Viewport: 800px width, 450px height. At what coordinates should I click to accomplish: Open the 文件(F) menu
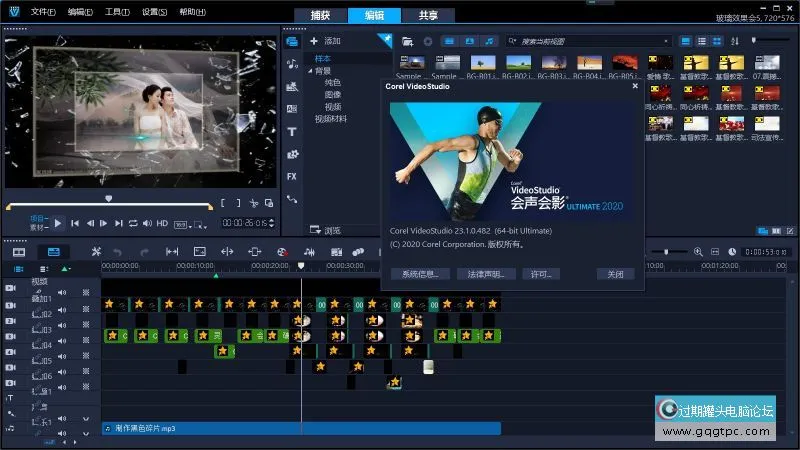(43, 11)
